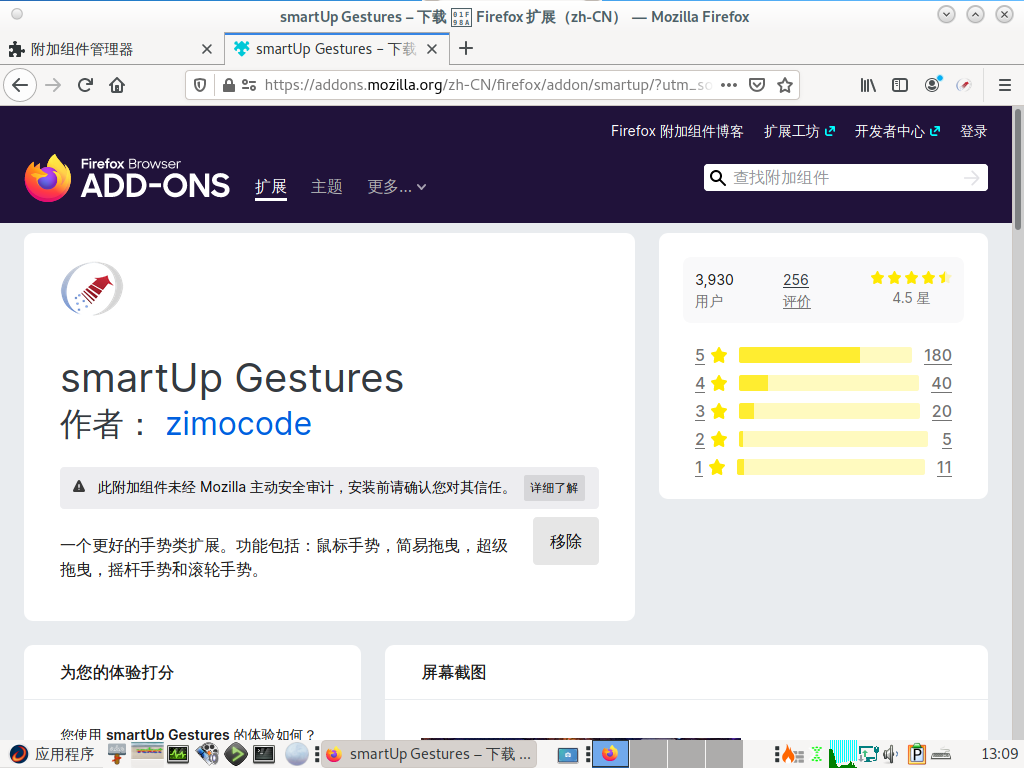Open the 180 five-star reviews count
This screenshot has width=1024, height=768.
click(938, 355)
